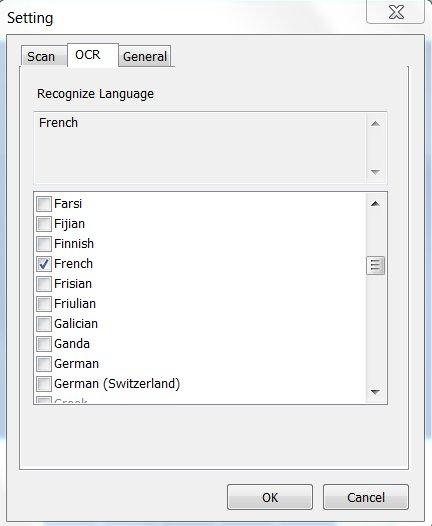Tick the Ganda language checkbox
This screenshot has width=432, height=526.
point(44,344)
